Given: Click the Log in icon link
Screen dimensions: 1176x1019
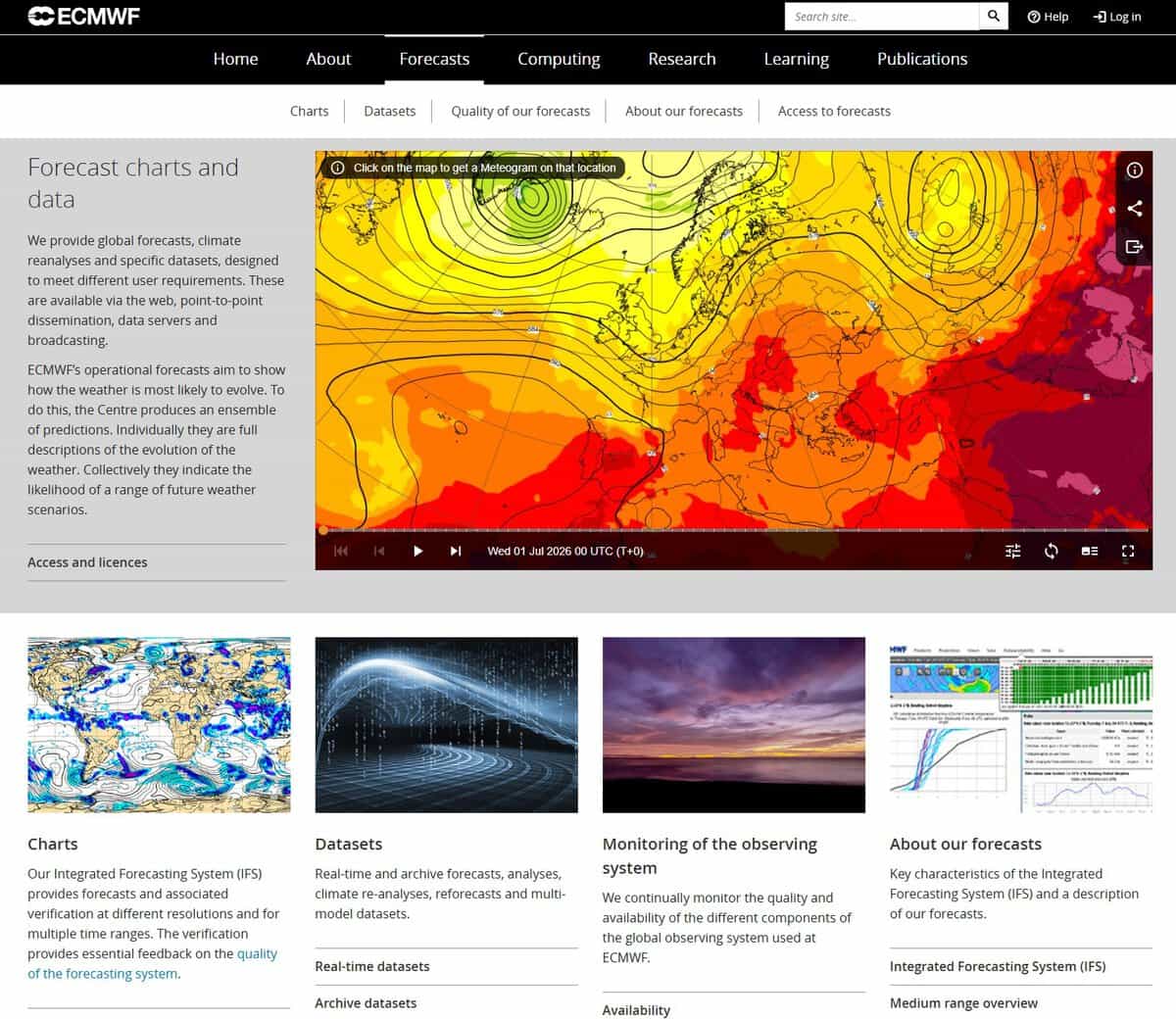Looking at the screenshot, I should point(1117,17).
